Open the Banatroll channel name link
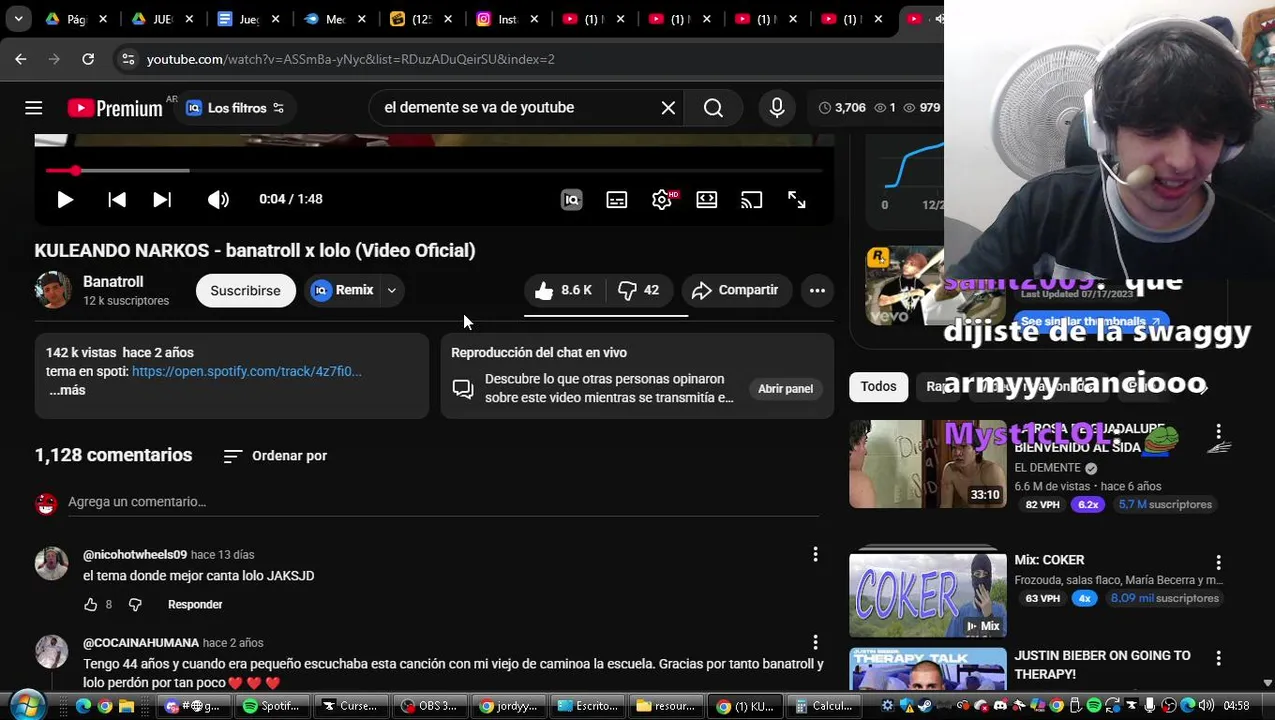This screenshot has height=720, width=1275. click(113, 282)
